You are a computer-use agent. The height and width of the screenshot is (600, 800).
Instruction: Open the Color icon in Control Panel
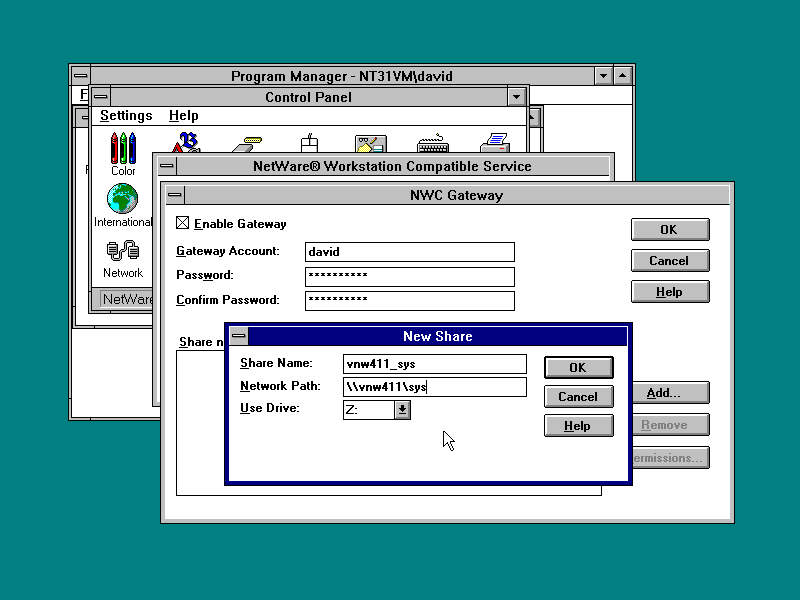point(123,154)
